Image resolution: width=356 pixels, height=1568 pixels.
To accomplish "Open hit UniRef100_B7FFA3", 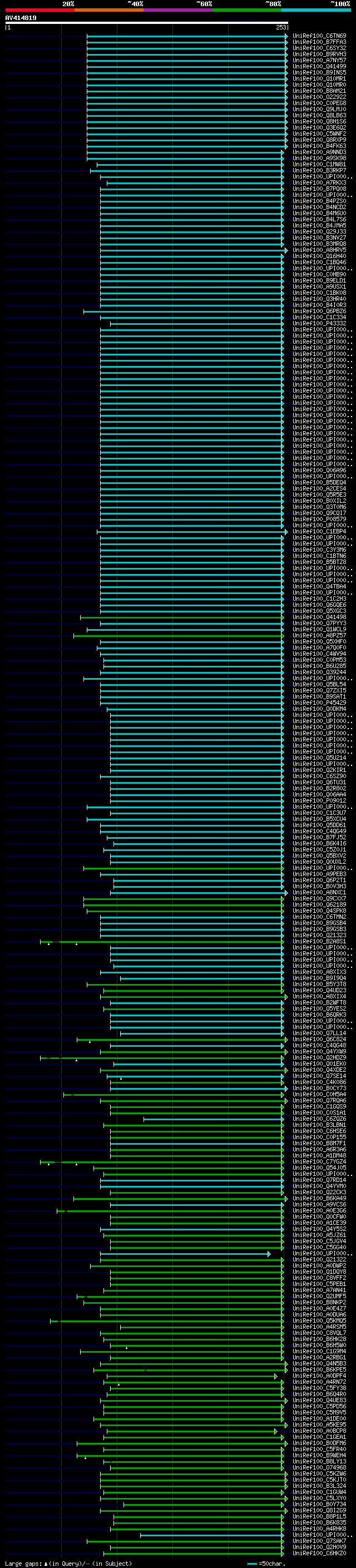I will click(x=319, y=42).
